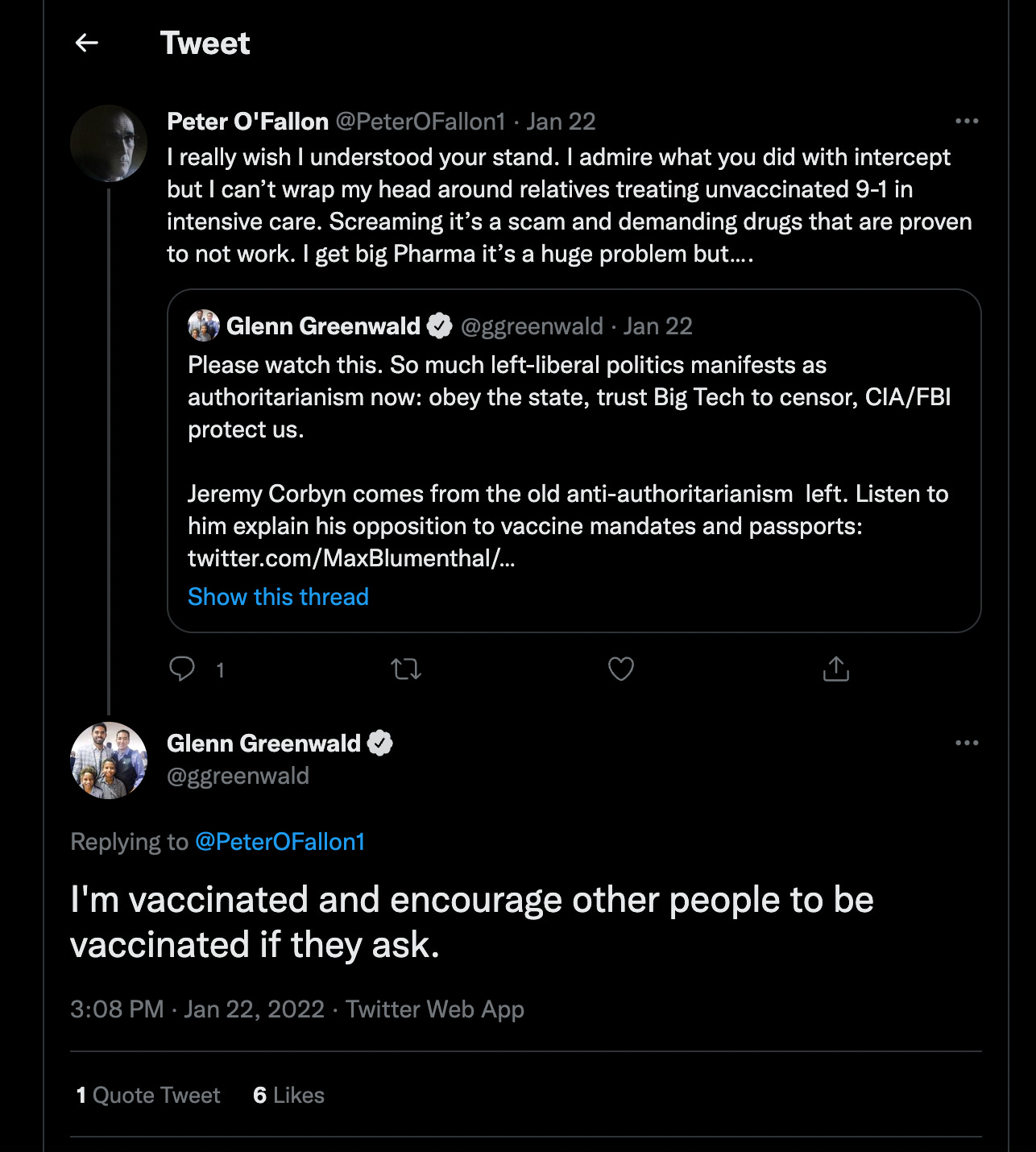Expand quoted tweet with Show this thread
This screenshot has height=1152, width=1036.
pos(278,597)
